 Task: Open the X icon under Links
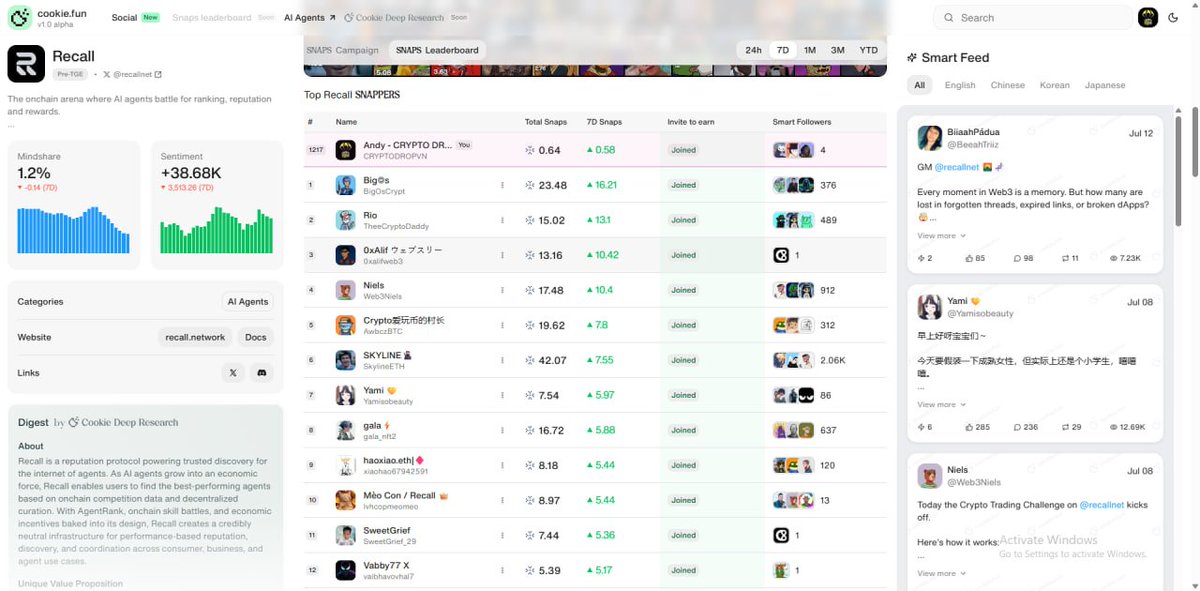click(233, 373)
